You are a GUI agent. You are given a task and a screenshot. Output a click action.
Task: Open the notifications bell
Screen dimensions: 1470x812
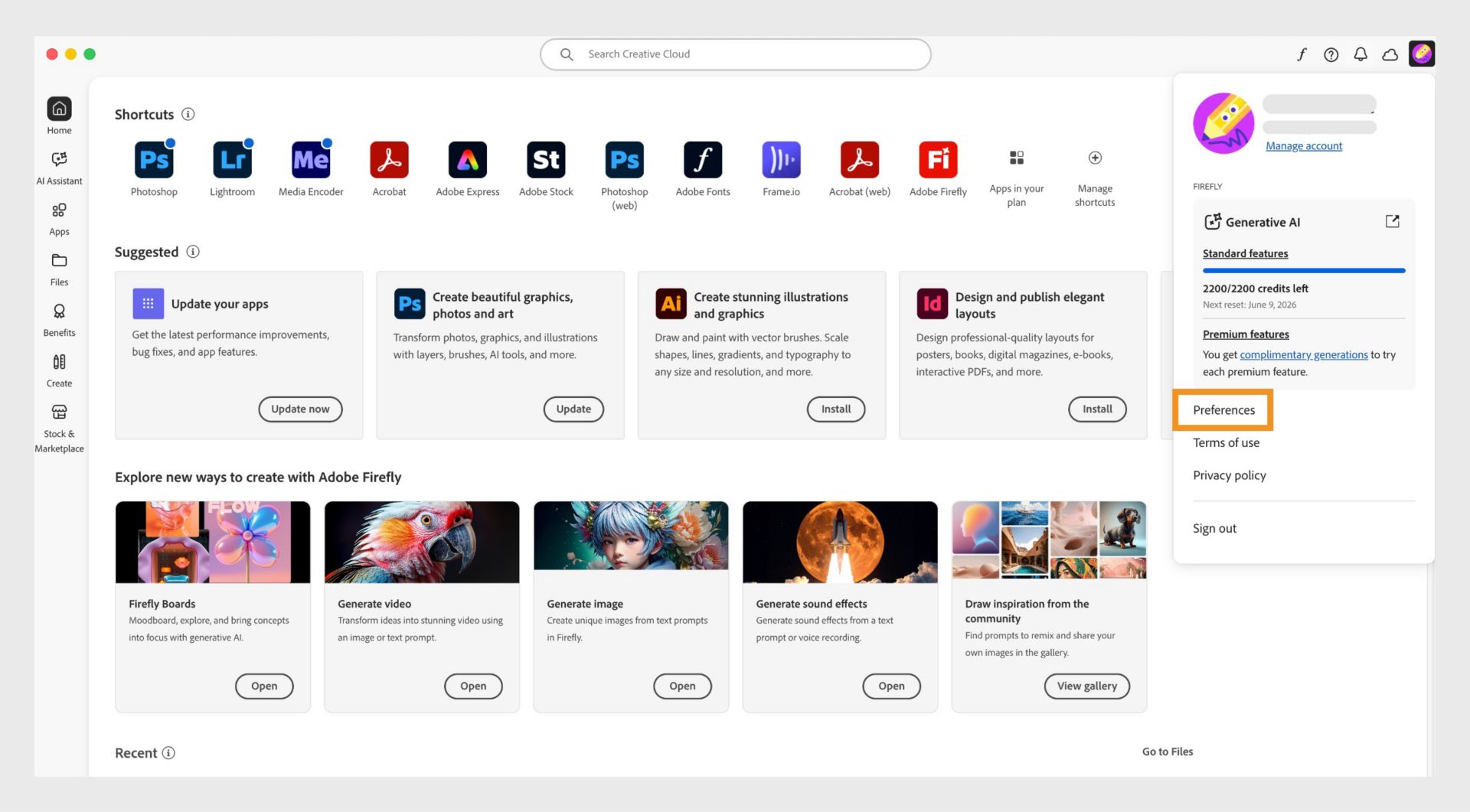[x=1361, y=54]
